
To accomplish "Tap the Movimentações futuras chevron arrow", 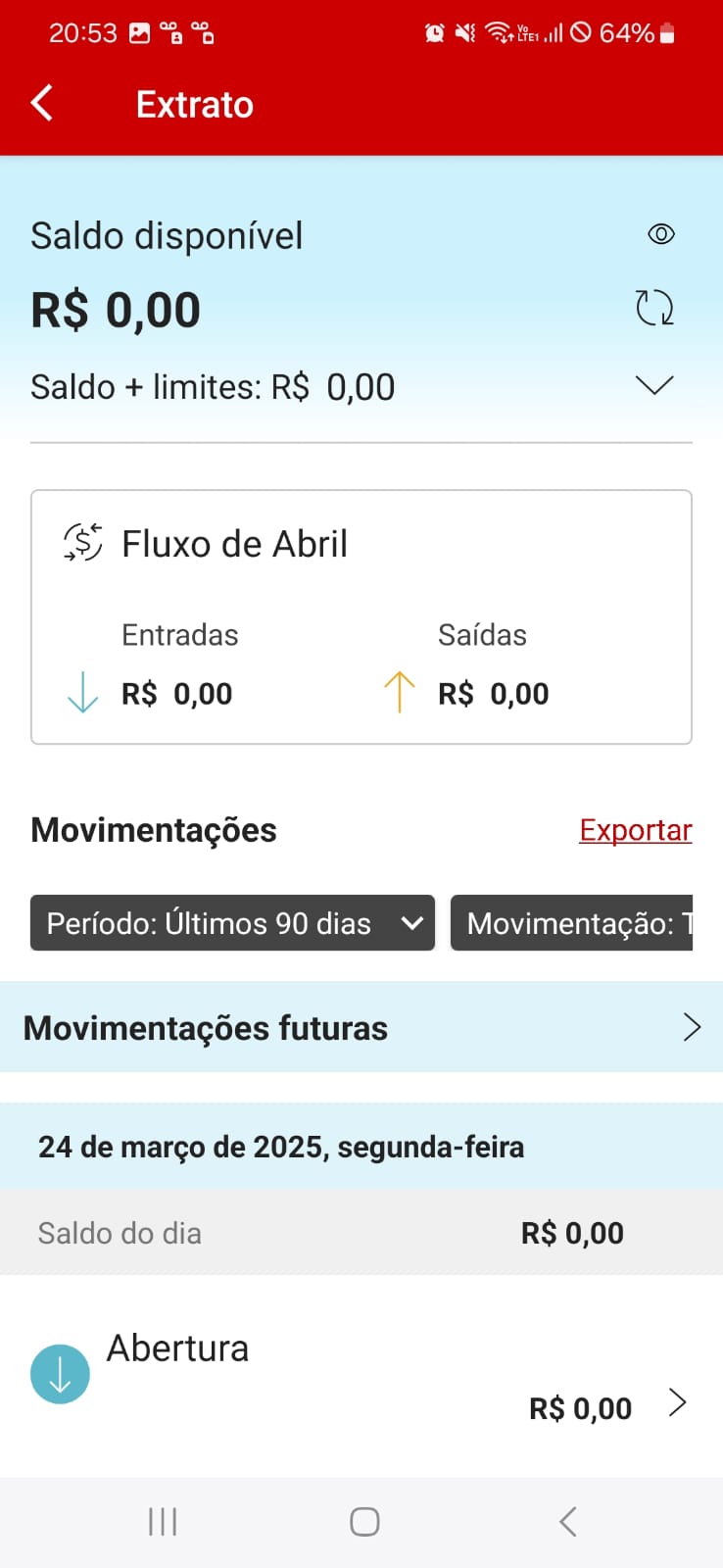I will [692, 1027].
